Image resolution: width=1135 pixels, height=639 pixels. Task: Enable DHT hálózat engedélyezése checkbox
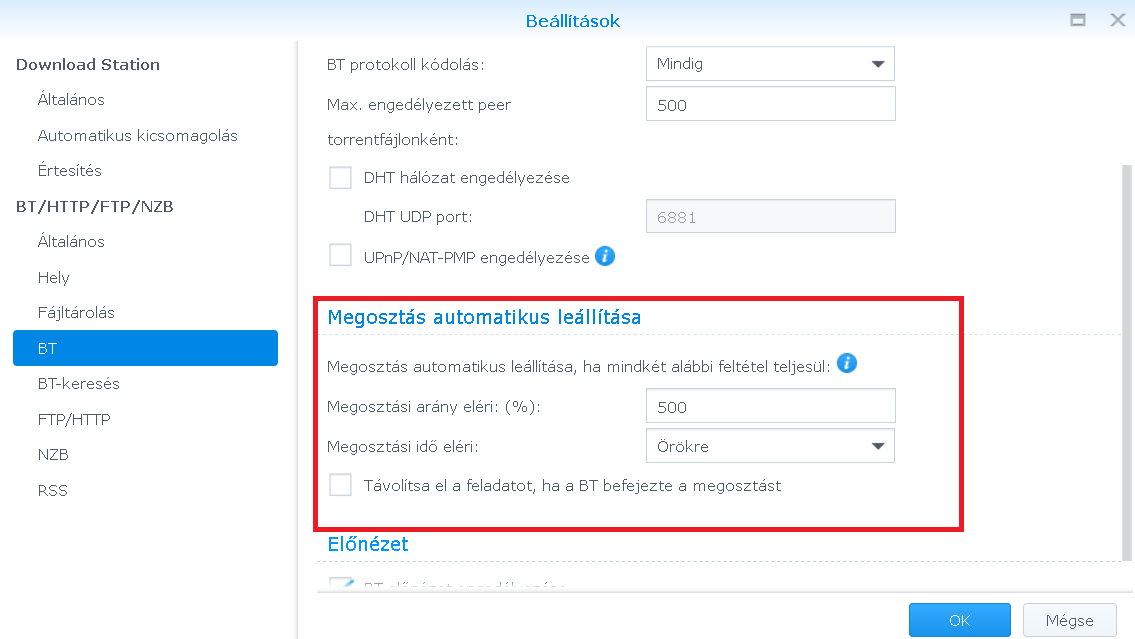341,178
